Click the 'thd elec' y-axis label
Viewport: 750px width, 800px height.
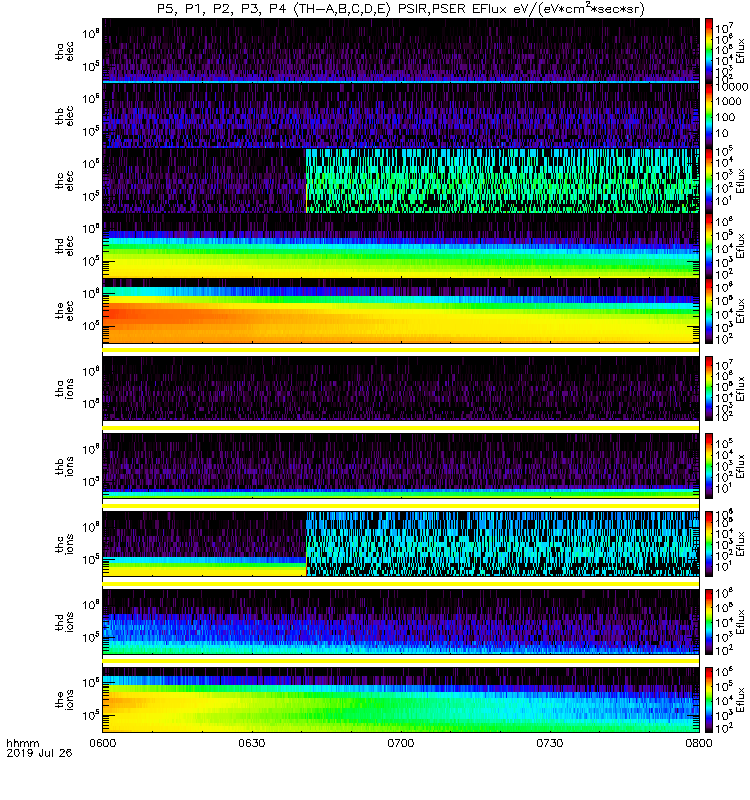pos(64,246)
